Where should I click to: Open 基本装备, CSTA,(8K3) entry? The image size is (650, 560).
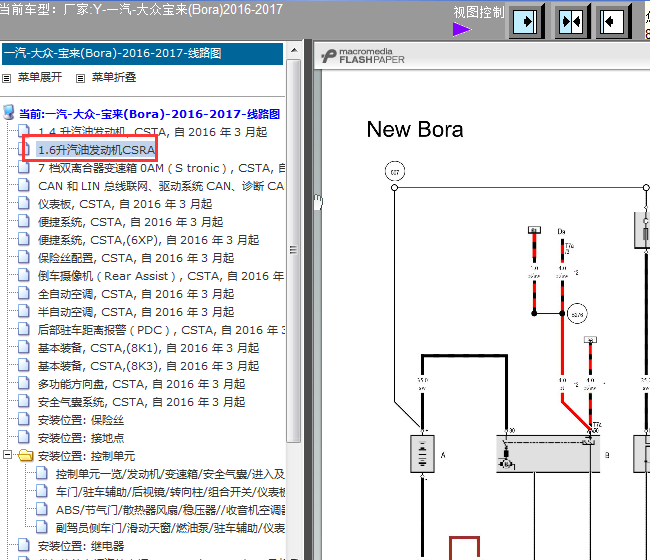point(148,366)
